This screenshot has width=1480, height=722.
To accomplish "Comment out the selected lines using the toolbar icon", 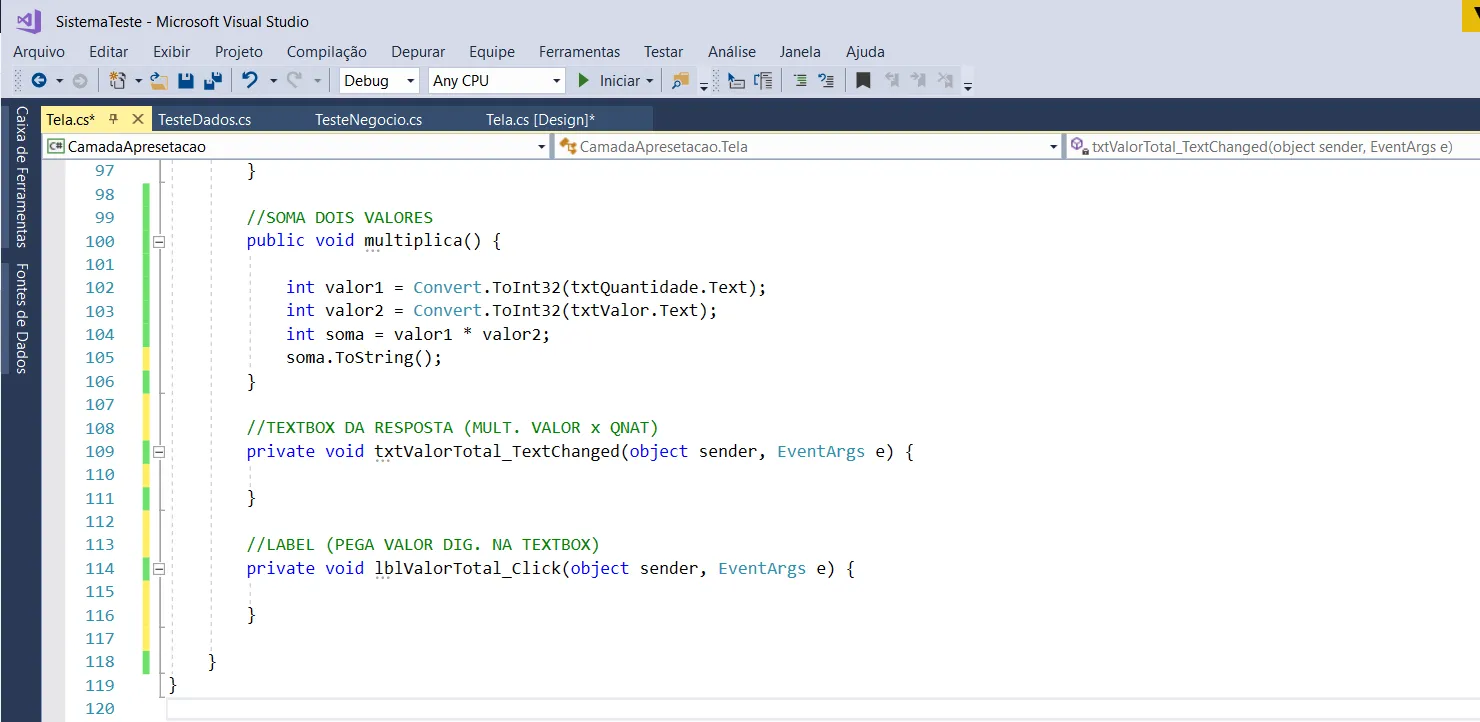I will tap(800, 81).
